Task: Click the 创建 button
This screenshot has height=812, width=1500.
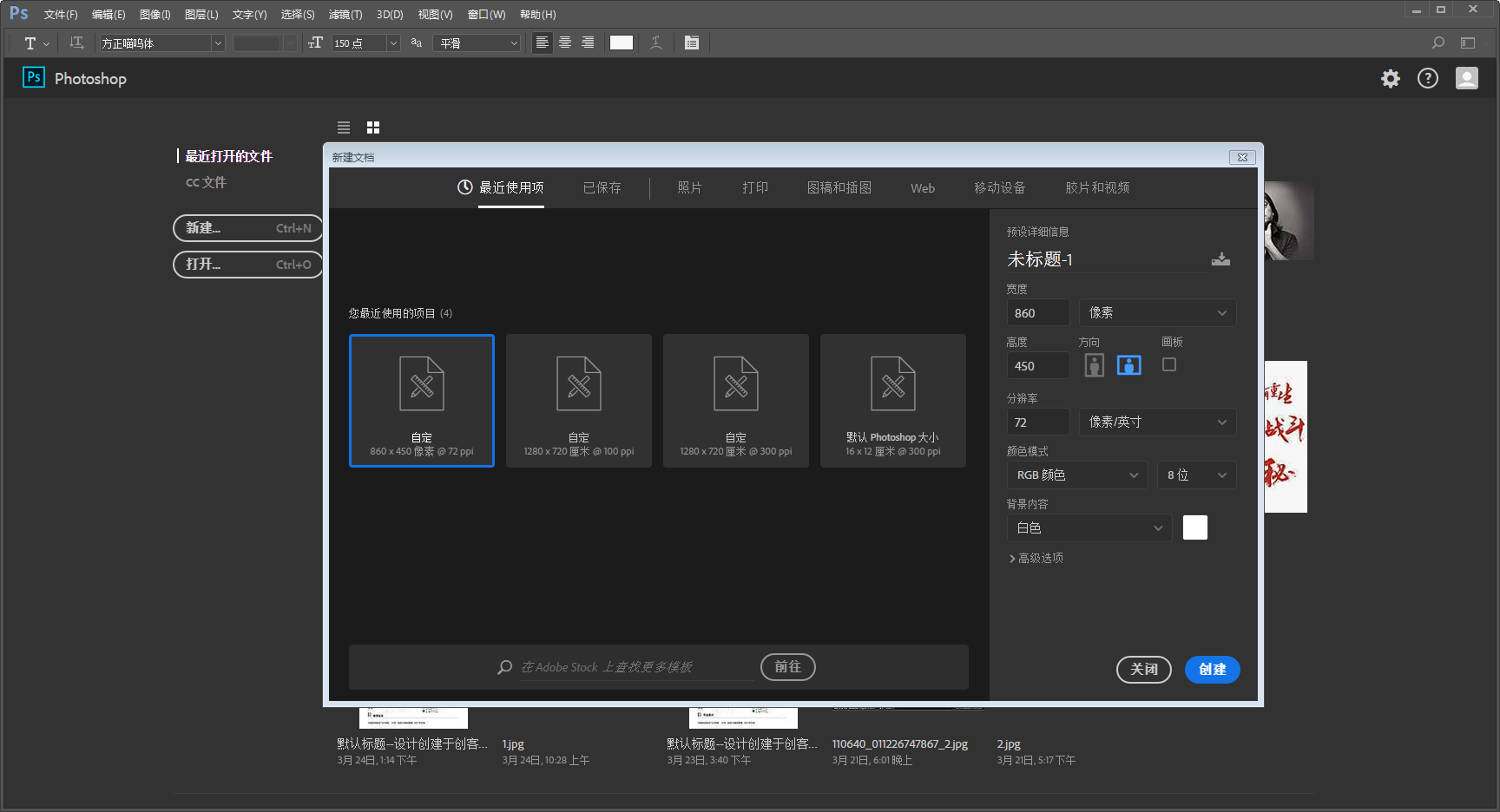Action: [1213, 670]
